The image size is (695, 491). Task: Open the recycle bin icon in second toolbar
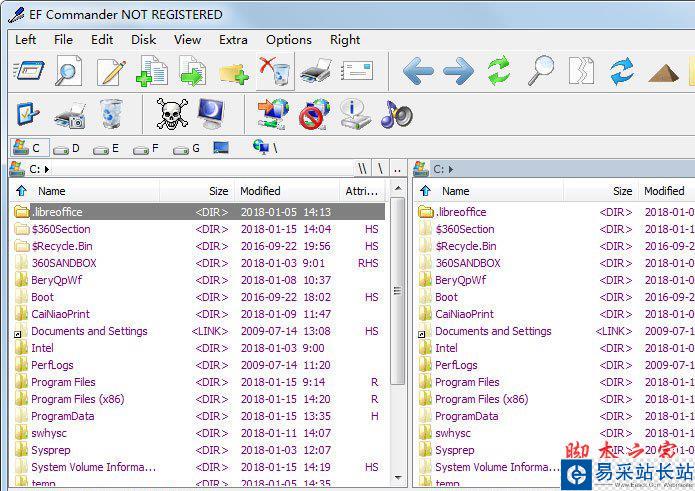[110, 114]
